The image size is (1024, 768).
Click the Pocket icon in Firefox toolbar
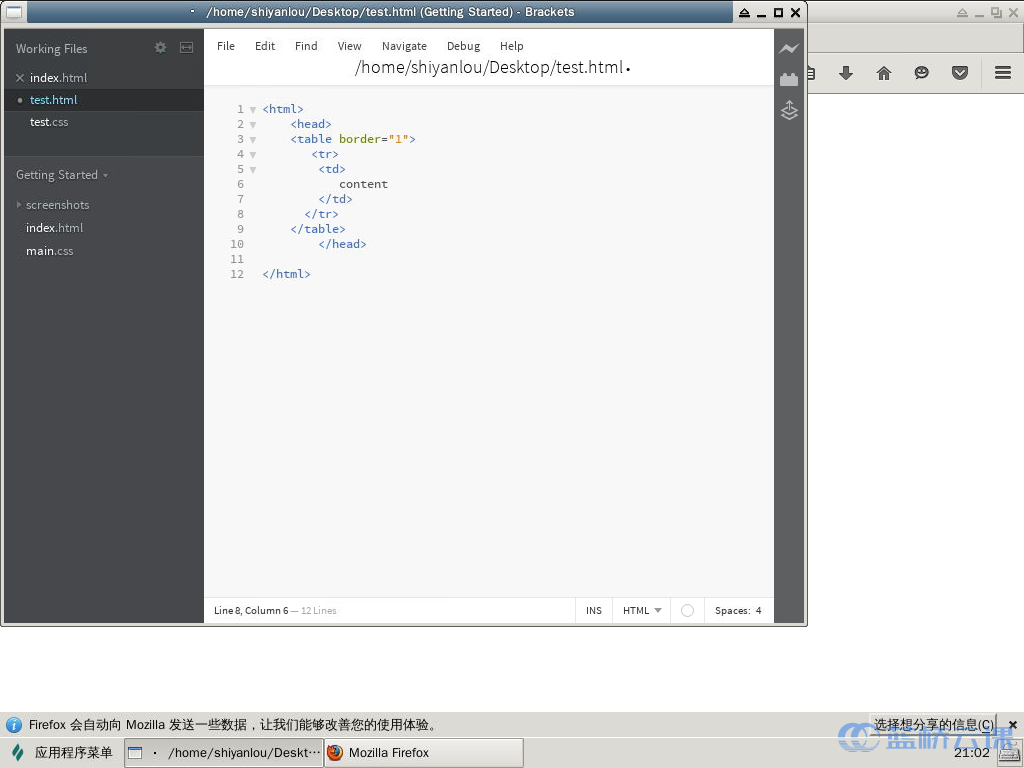(x=960, y=73)
